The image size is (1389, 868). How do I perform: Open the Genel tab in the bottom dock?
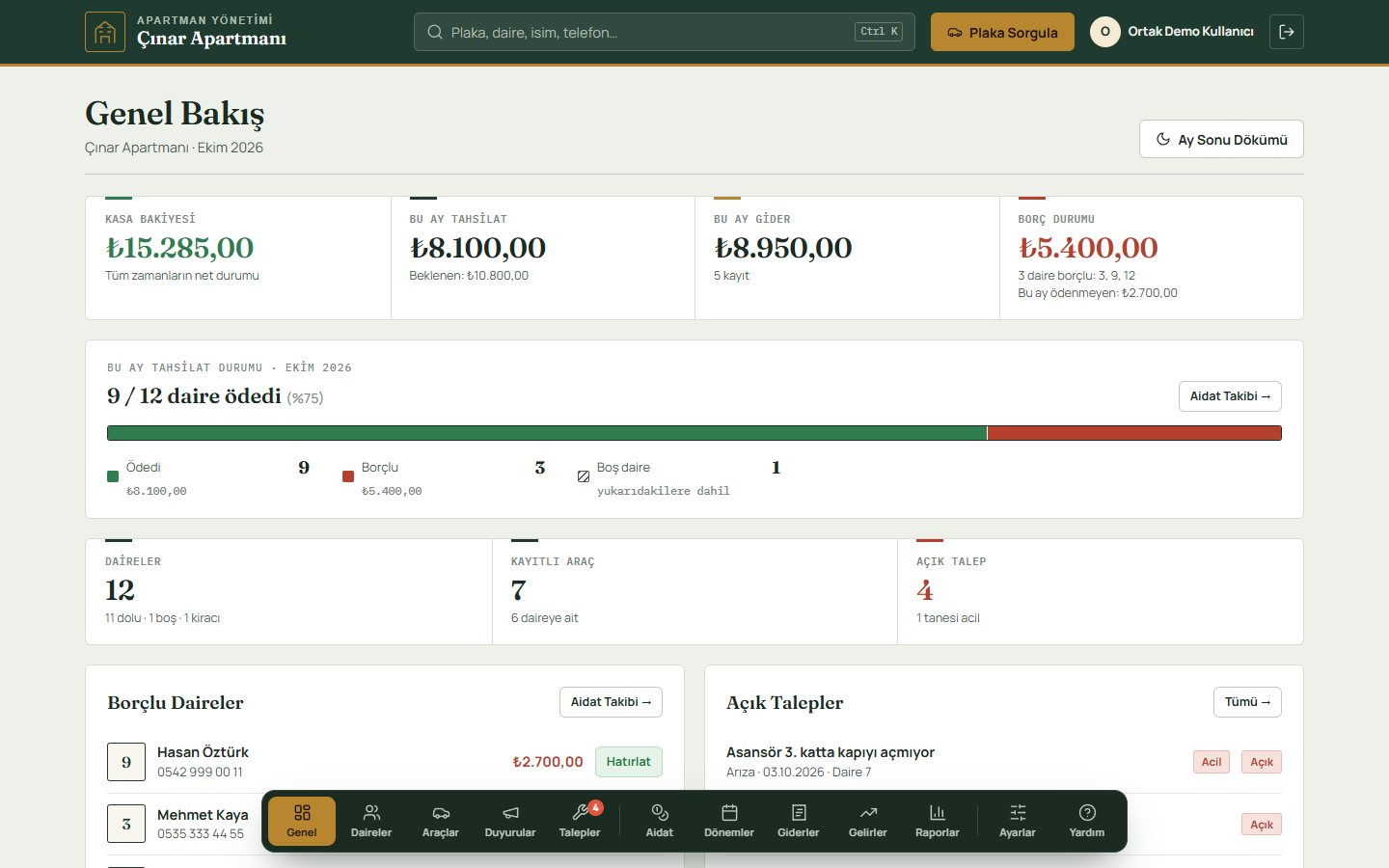[x=302, y=821]
